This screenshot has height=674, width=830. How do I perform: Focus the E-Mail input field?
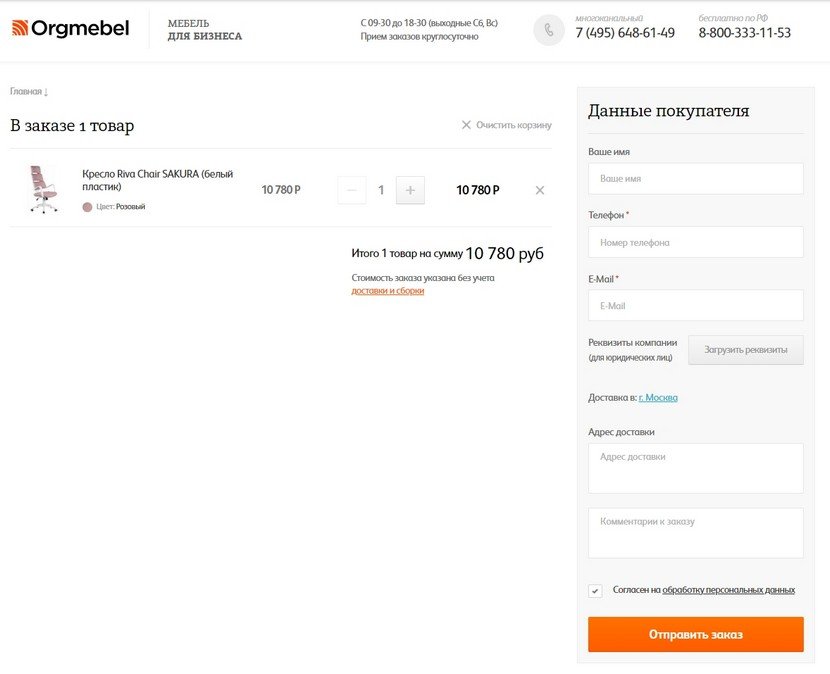click(696, 305)
